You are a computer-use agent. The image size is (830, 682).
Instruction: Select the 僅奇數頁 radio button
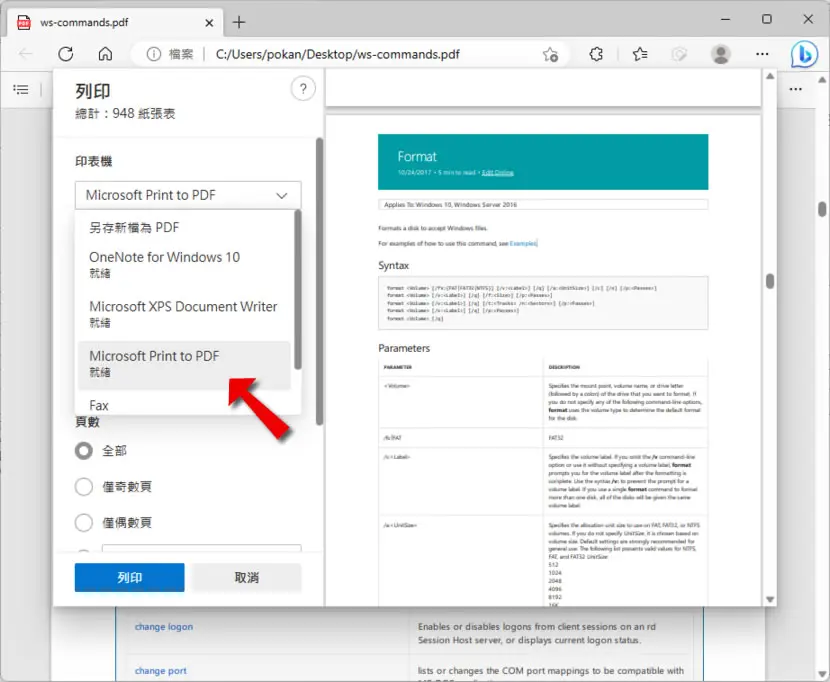pos(84,487)
